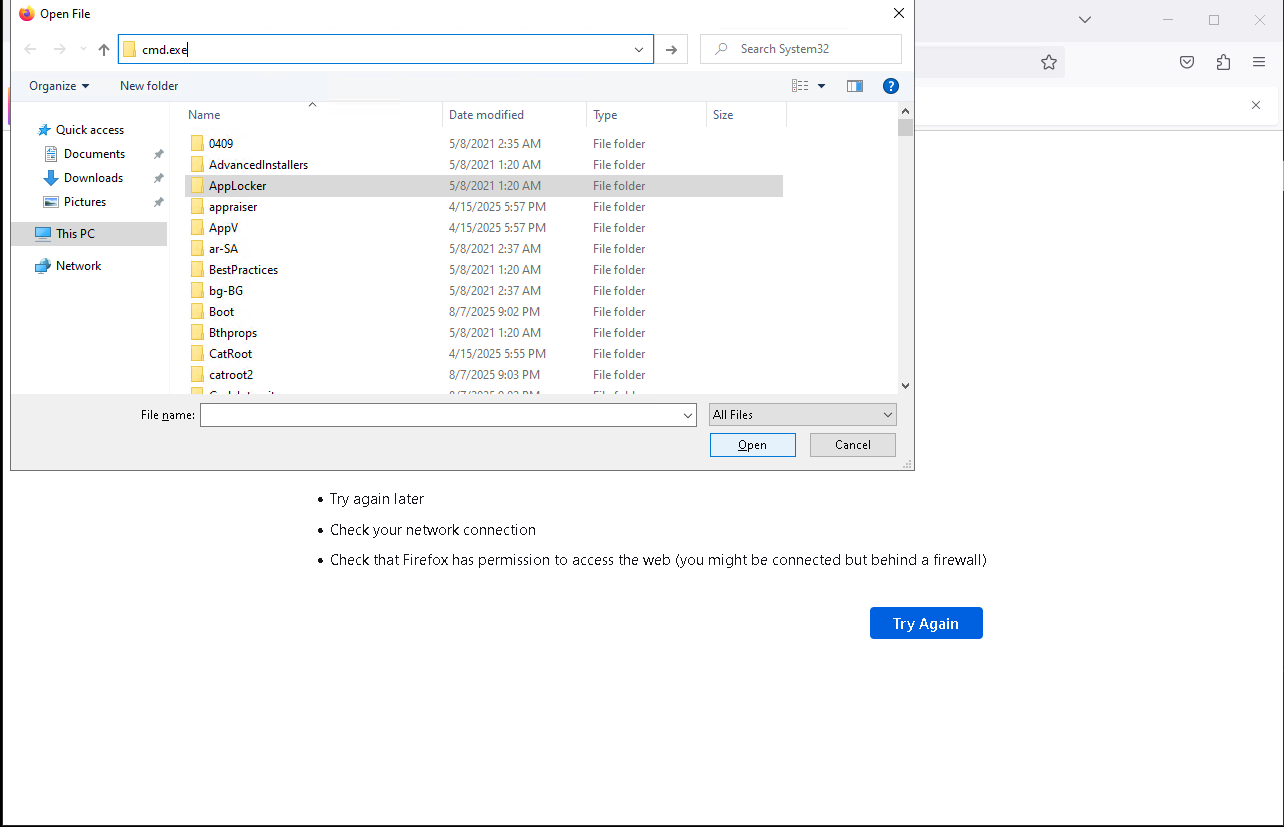
Task: Click the Change your view icon
Action: tap(801, 86)
